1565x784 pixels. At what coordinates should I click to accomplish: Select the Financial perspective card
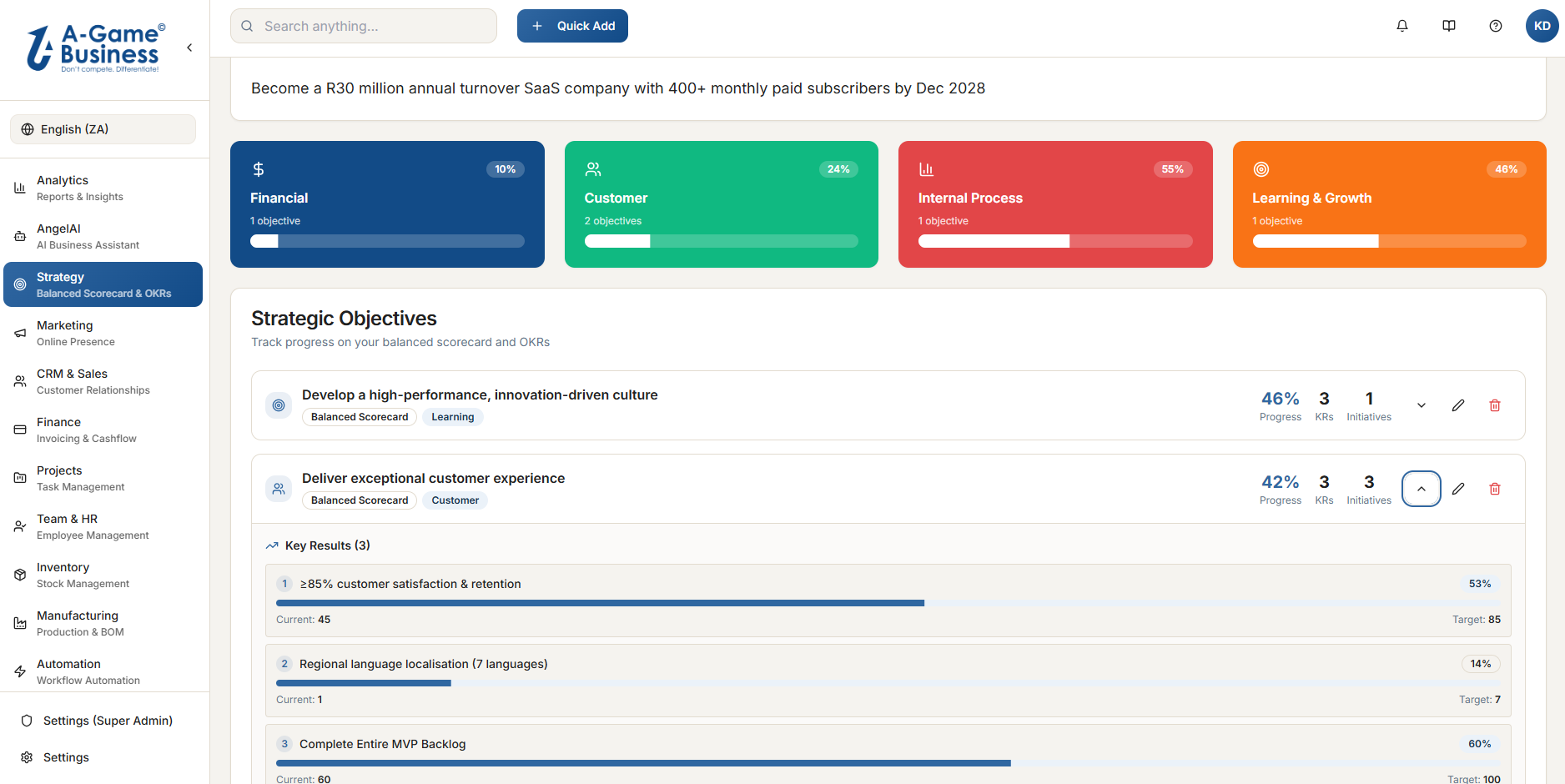[x=387, y=204]
